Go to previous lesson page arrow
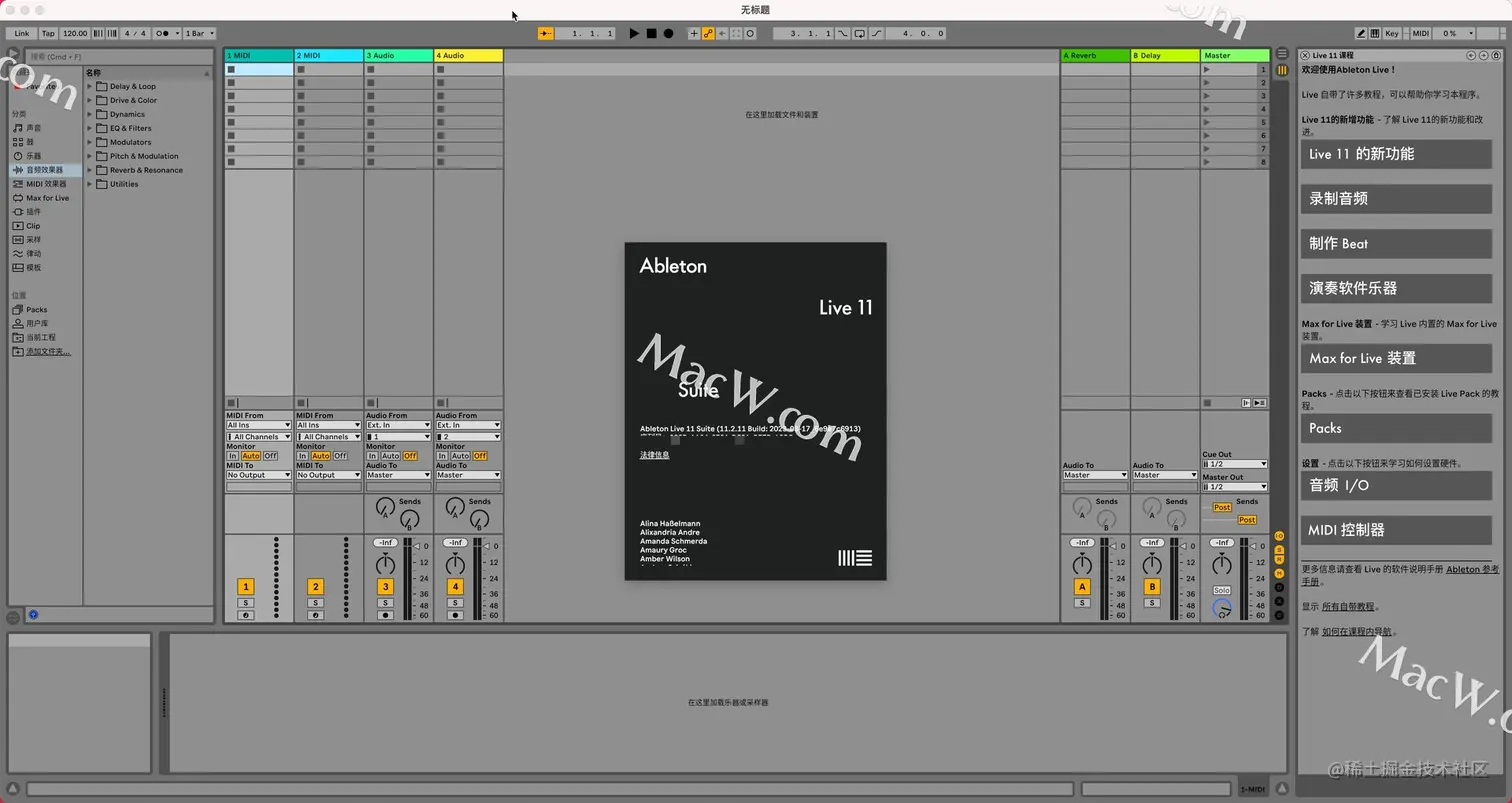The width and height of the screenshot is (1512, 803). click(1471, 55)
